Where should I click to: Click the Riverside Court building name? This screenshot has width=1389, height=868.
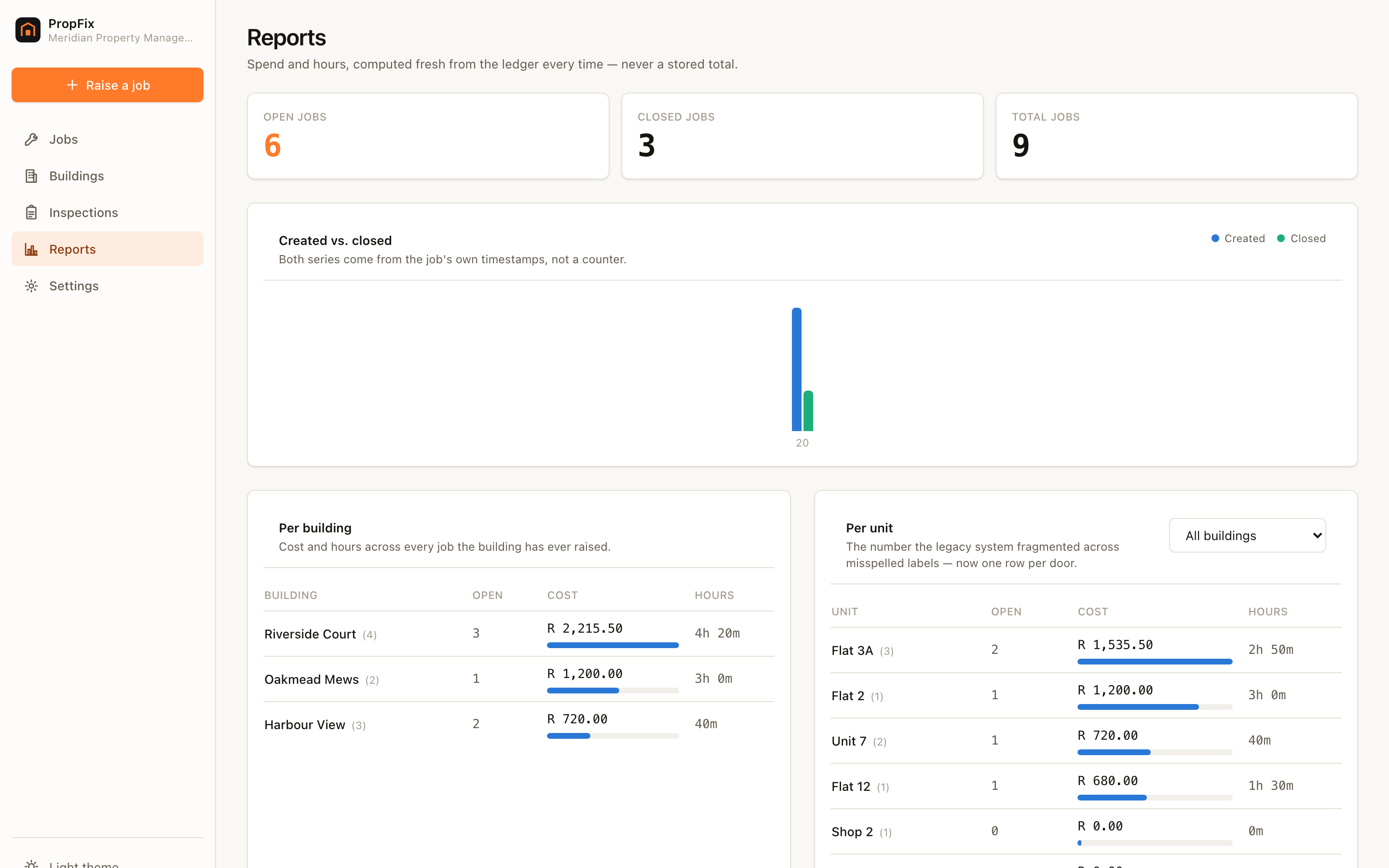click(x=310, y=634)
